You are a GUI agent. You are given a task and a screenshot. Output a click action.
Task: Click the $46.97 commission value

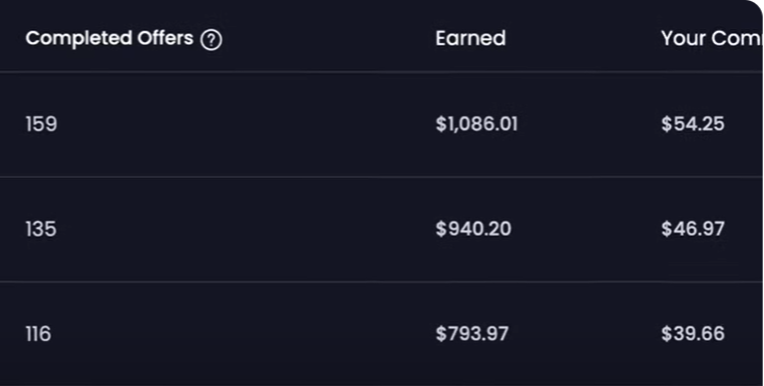[693, 229]
